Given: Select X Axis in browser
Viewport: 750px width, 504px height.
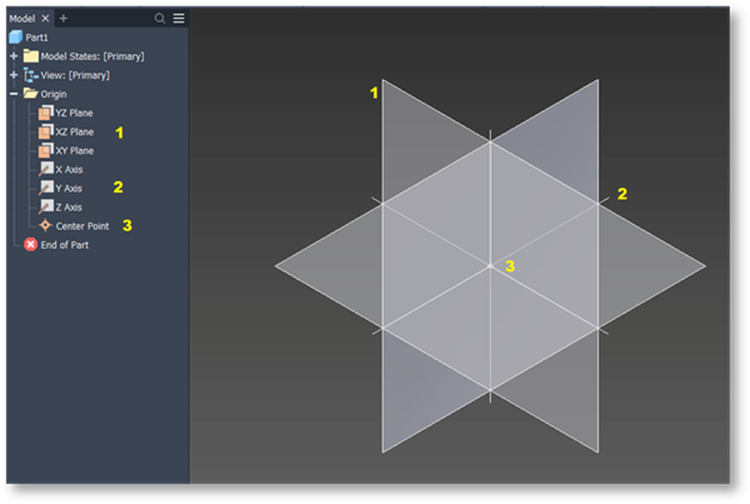Looking at the screenshot, I should pyautogui.click(x=69, y=169).
